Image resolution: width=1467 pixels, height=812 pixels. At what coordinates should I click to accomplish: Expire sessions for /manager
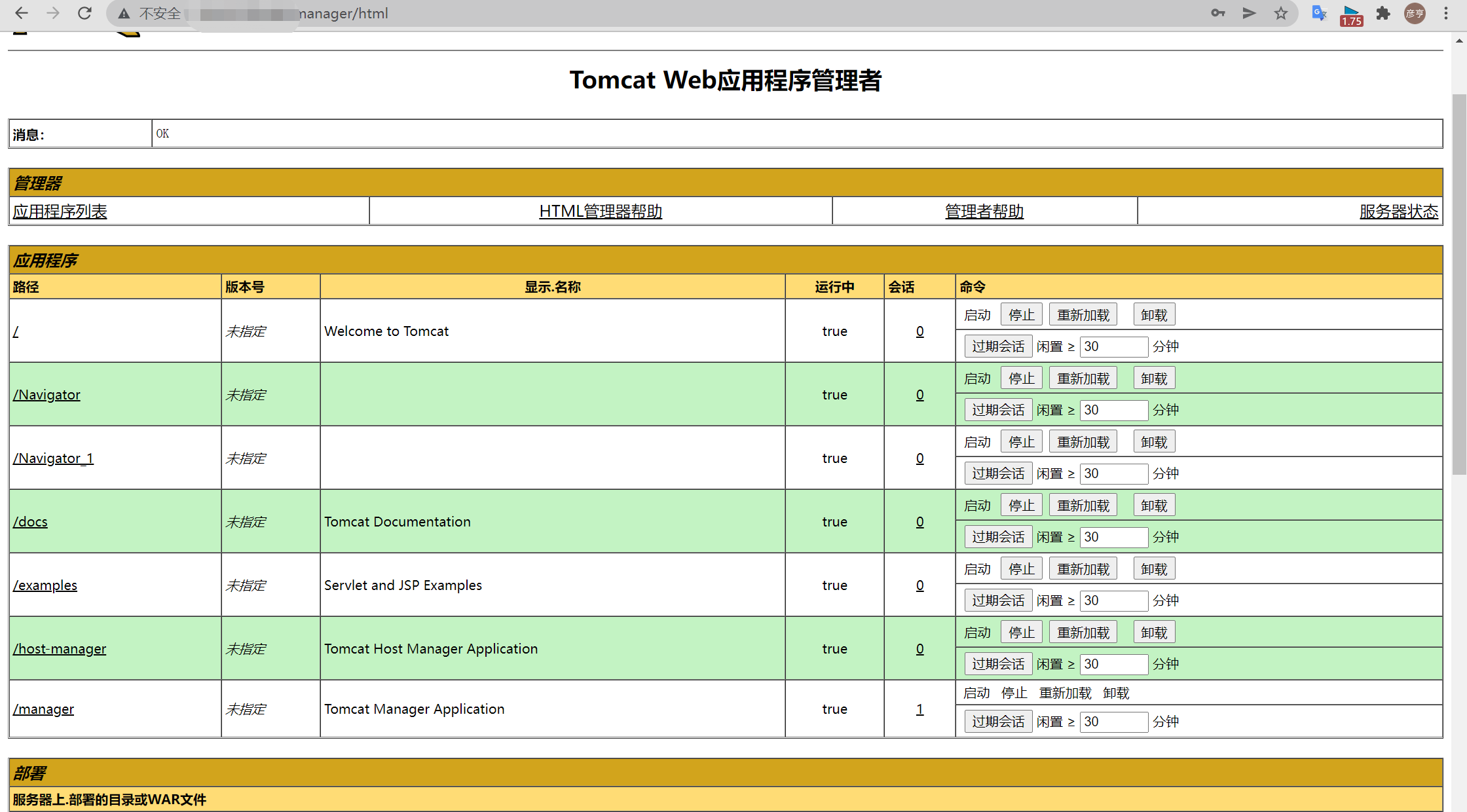tap(998, 722)
